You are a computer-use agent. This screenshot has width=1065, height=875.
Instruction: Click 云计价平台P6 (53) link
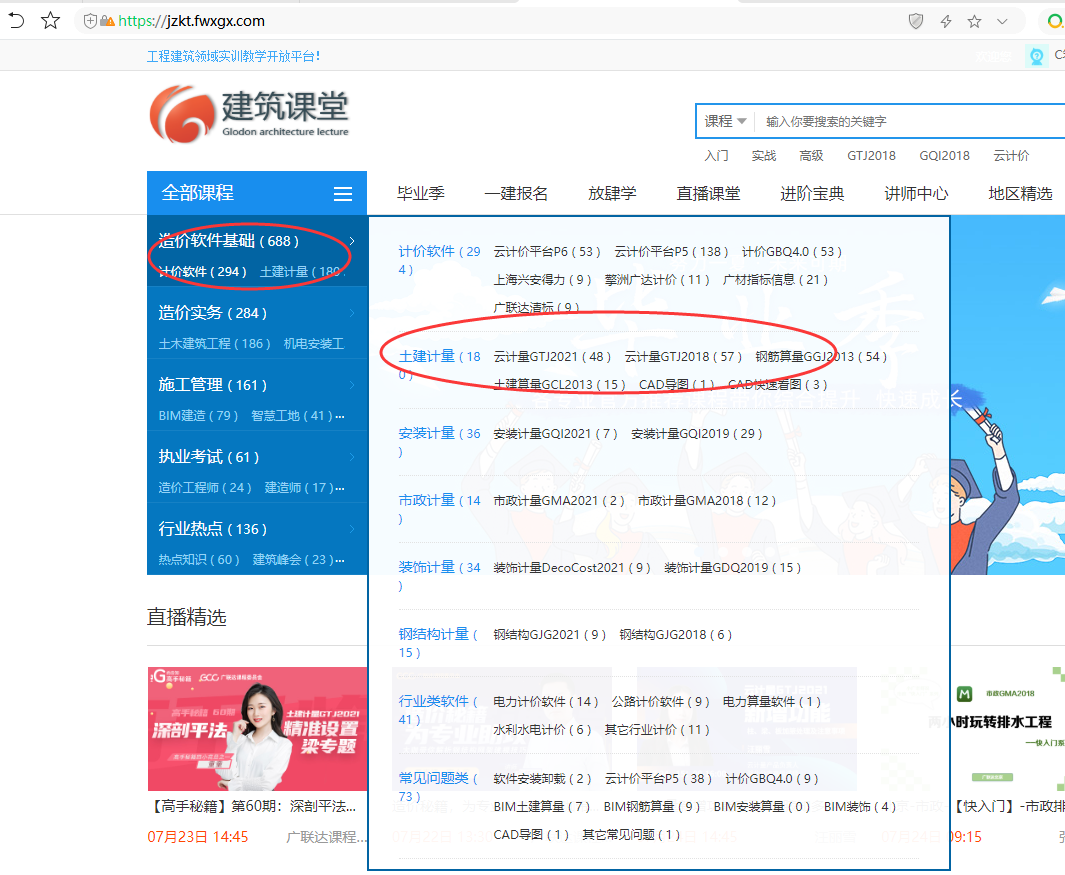click(x=547, y=252)
